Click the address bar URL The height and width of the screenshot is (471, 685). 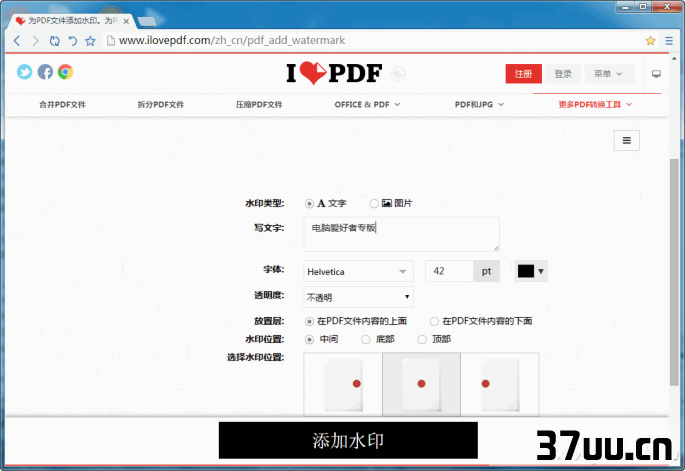point(232,41)
